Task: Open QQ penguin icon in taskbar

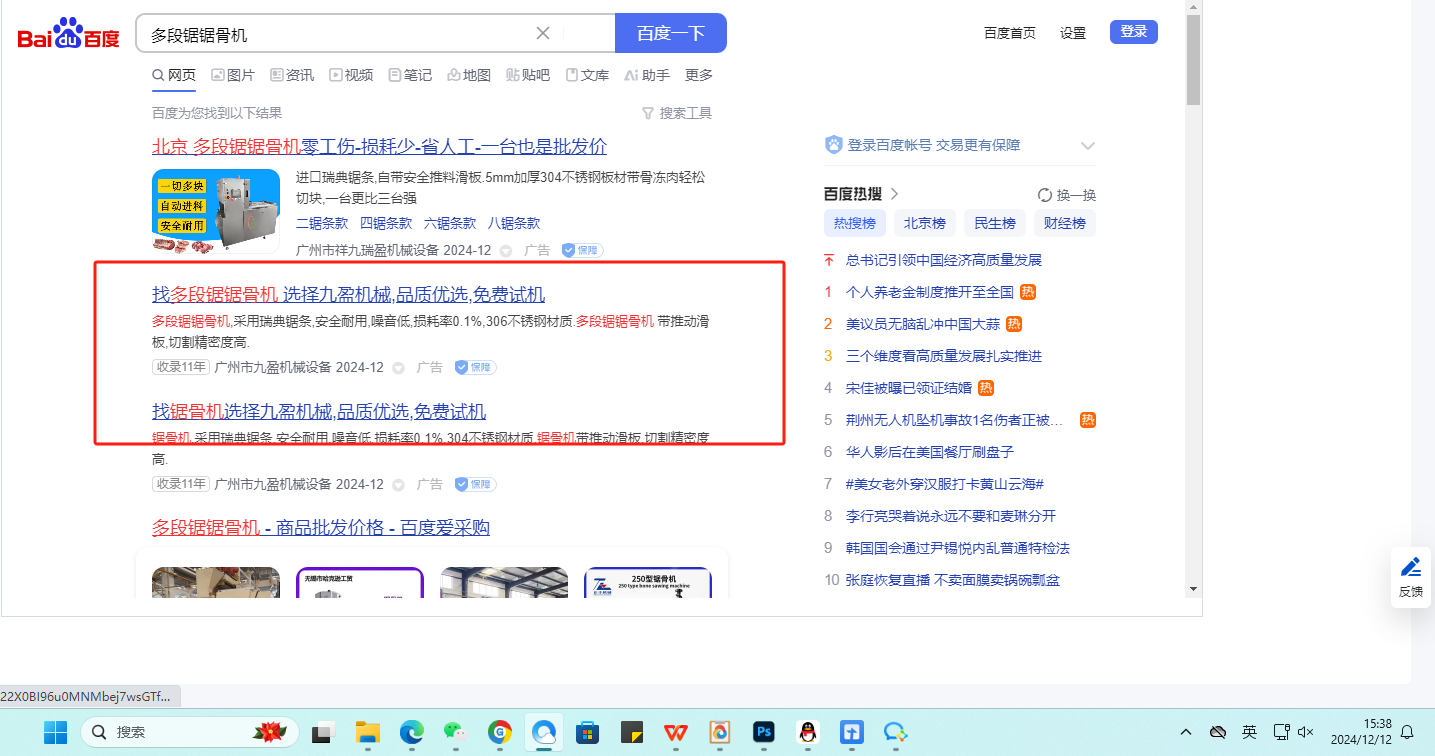Action: [x=808, y=732]
